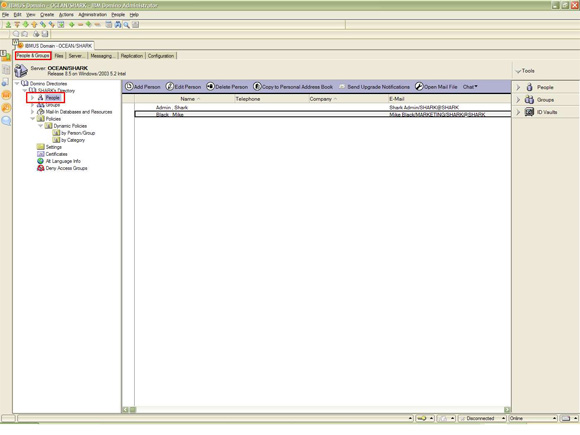This screenshot has height=435, width=580.
Task: Expand ID Vaults section in Tools panel
Action: coord(518,112)
